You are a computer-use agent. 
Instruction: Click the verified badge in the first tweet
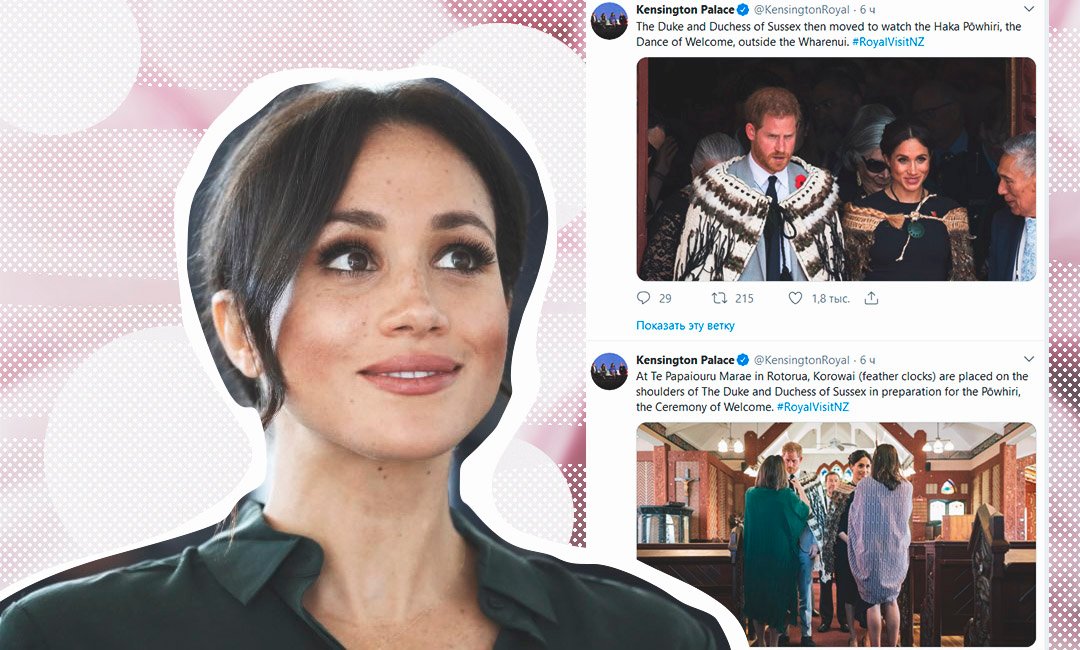coord(743,10)
